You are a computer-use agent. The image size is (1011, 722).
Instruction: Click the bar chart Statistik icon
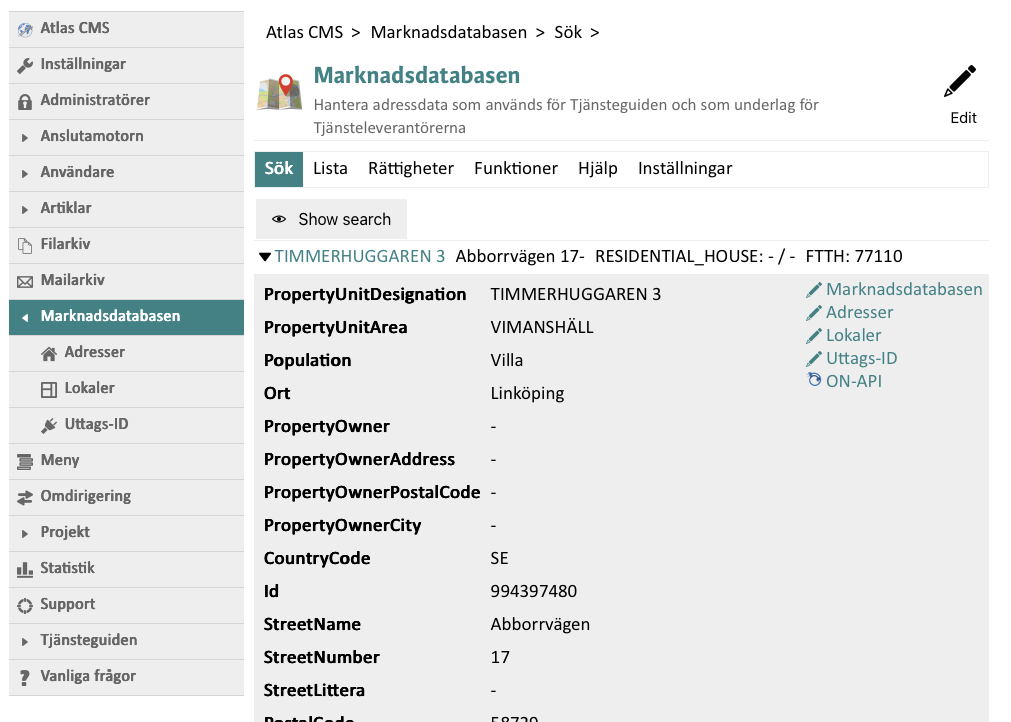click(x=25, y=569)
